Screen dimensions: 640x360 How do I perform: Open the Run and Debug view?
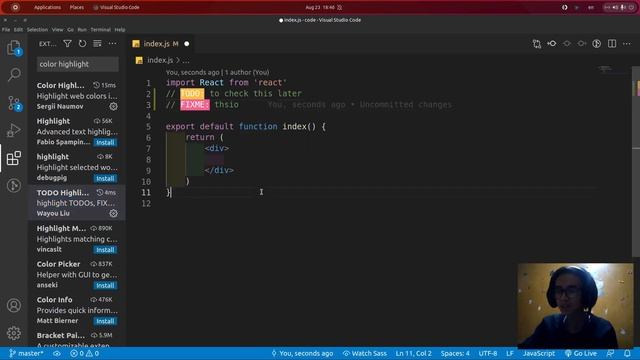coord(14,130)
